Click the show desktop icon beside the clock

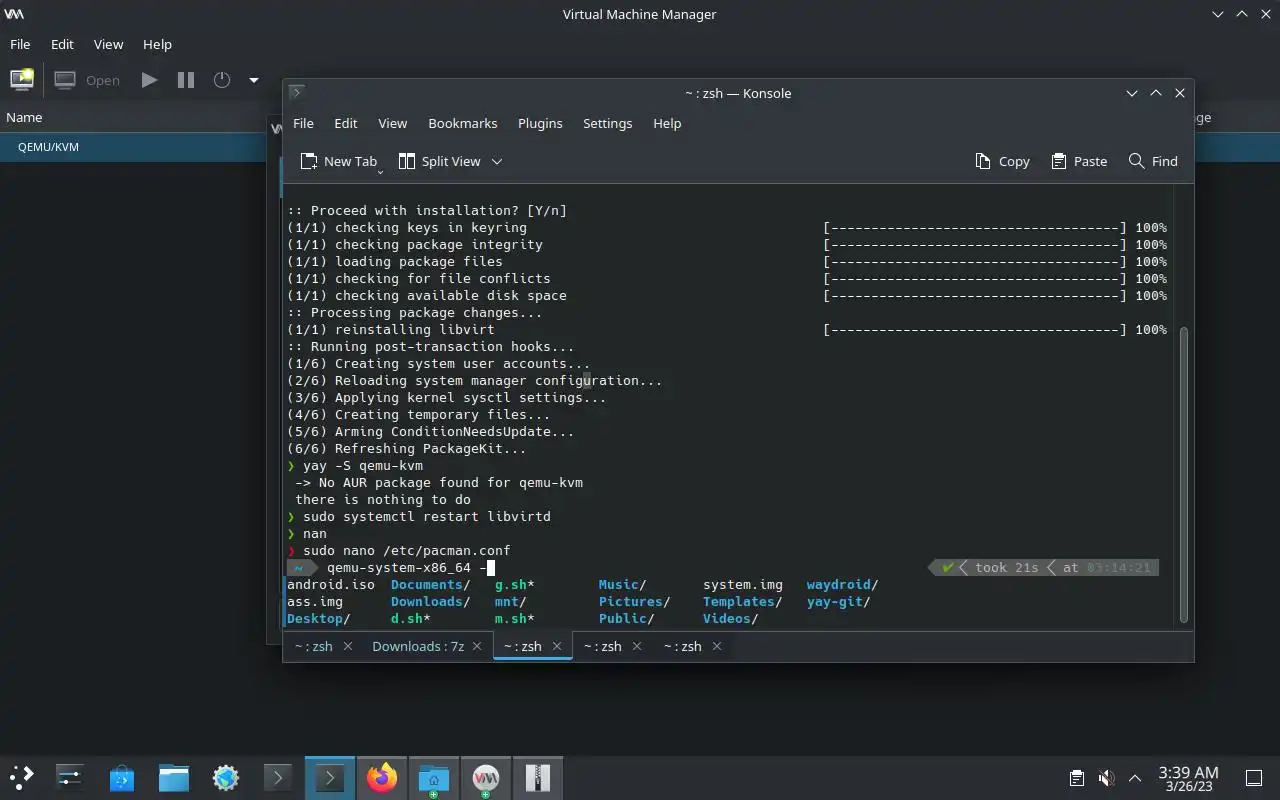pos(1253,777)
